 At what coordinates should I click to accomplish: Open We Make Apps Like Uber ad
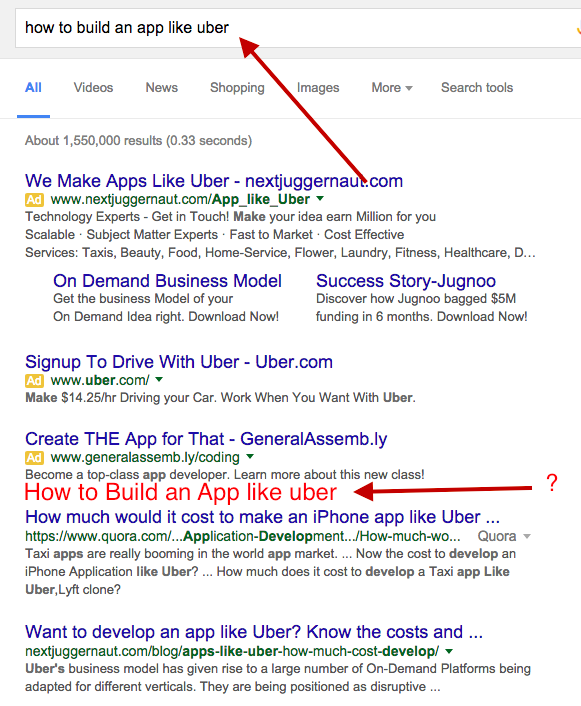coord(214,181)
